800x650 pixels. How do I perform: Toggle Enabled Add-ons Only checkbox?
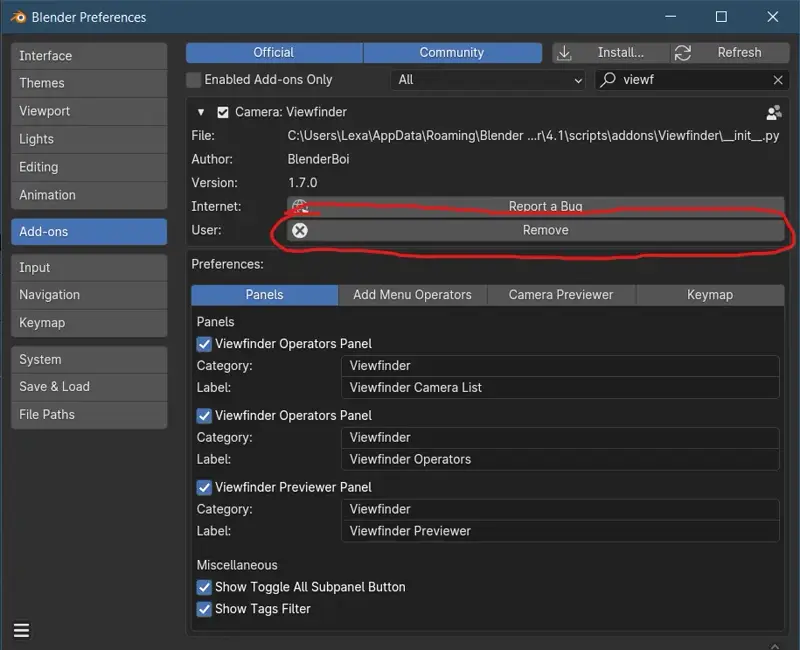coord(194,80)
